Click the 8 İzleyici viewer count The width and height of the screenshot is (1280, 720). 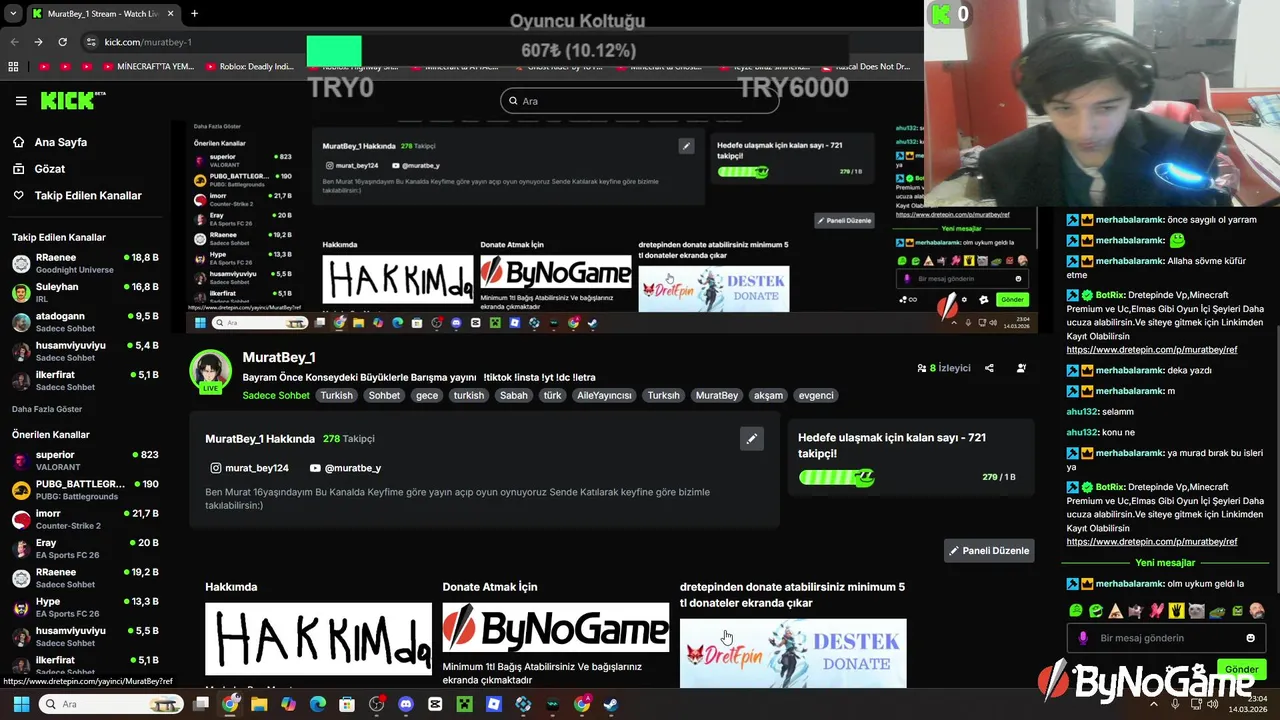click(x=944, y=368)
